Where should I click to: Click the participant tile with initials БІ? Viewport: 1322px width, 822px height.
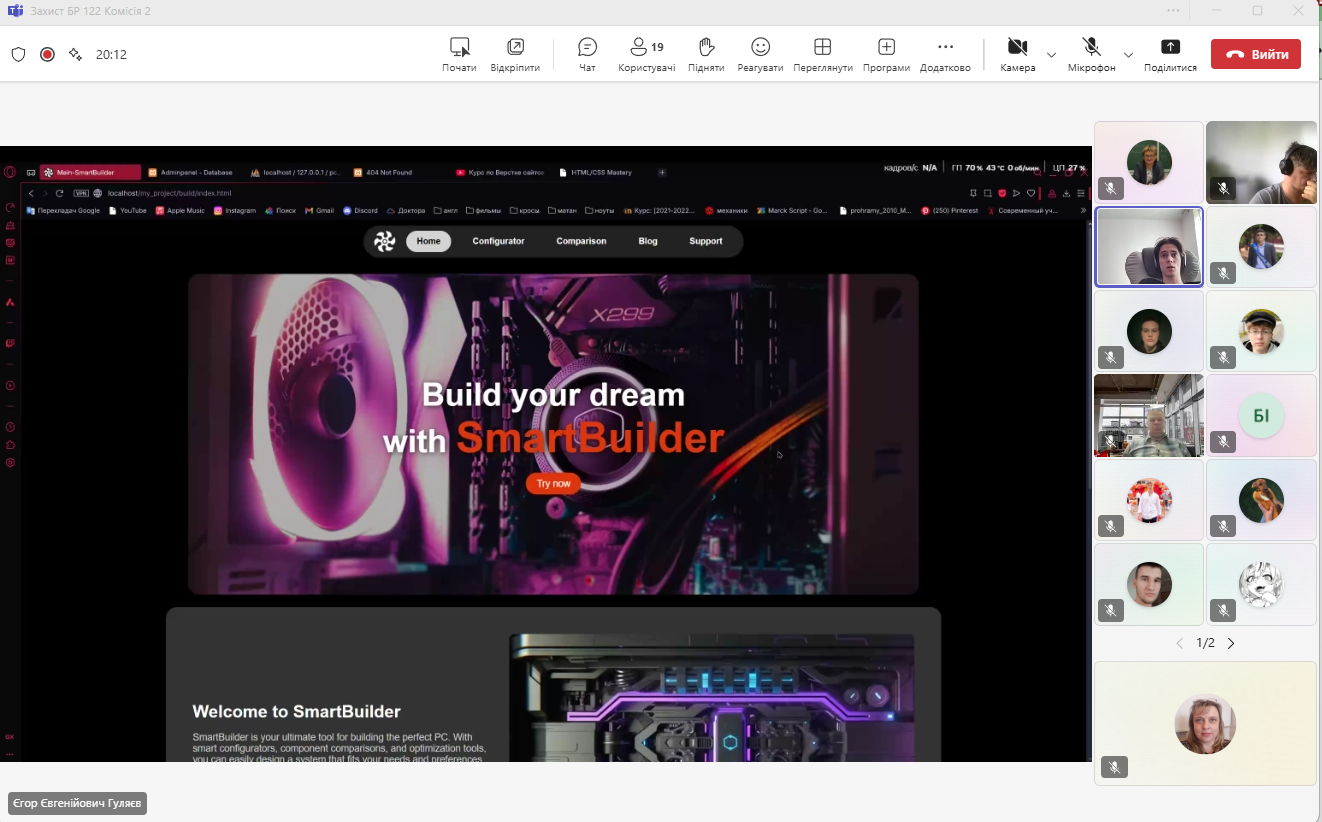pos(1260,415)
